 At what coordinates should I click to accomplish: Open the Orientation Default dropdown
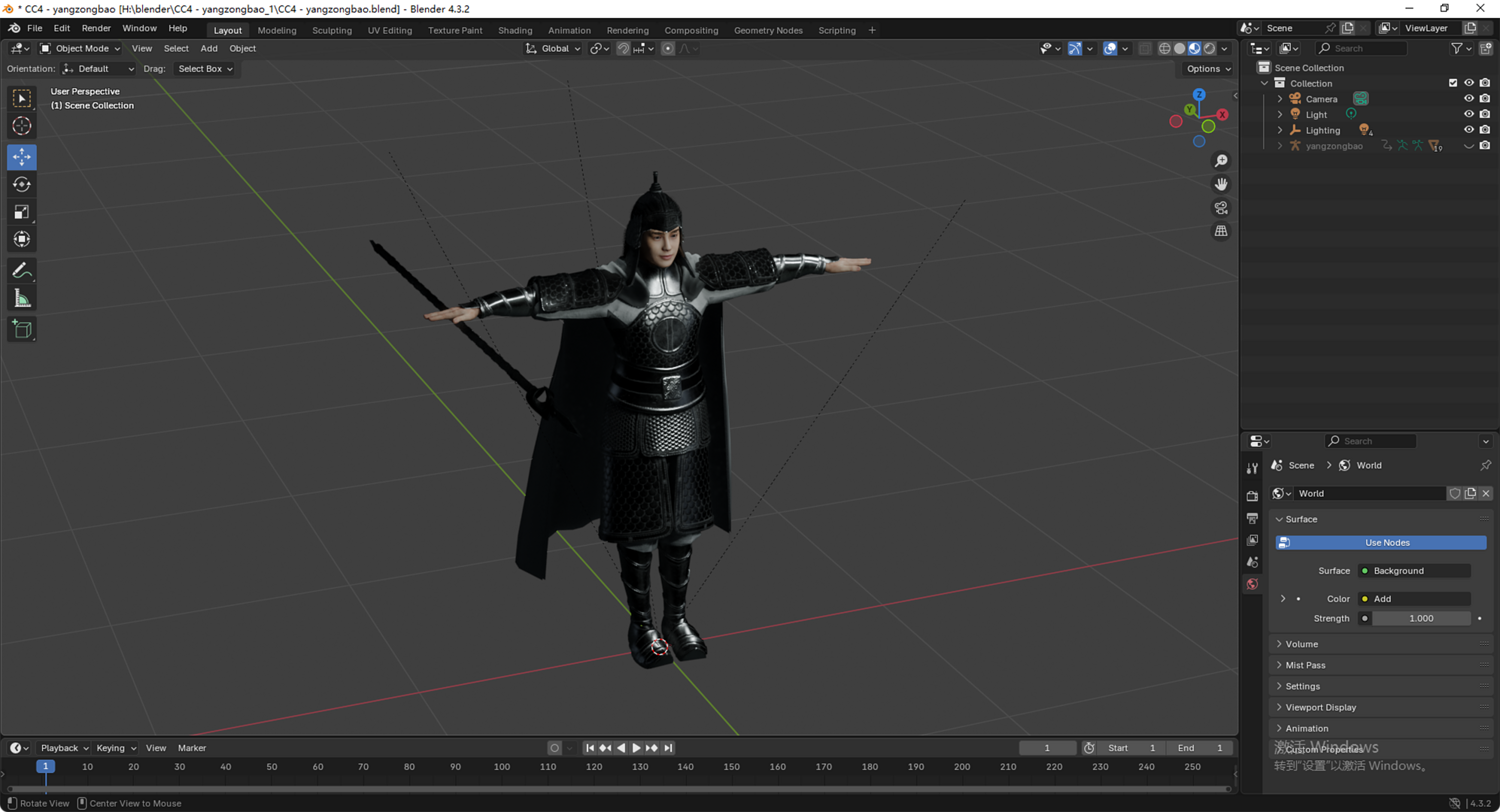tap(98, 69)
